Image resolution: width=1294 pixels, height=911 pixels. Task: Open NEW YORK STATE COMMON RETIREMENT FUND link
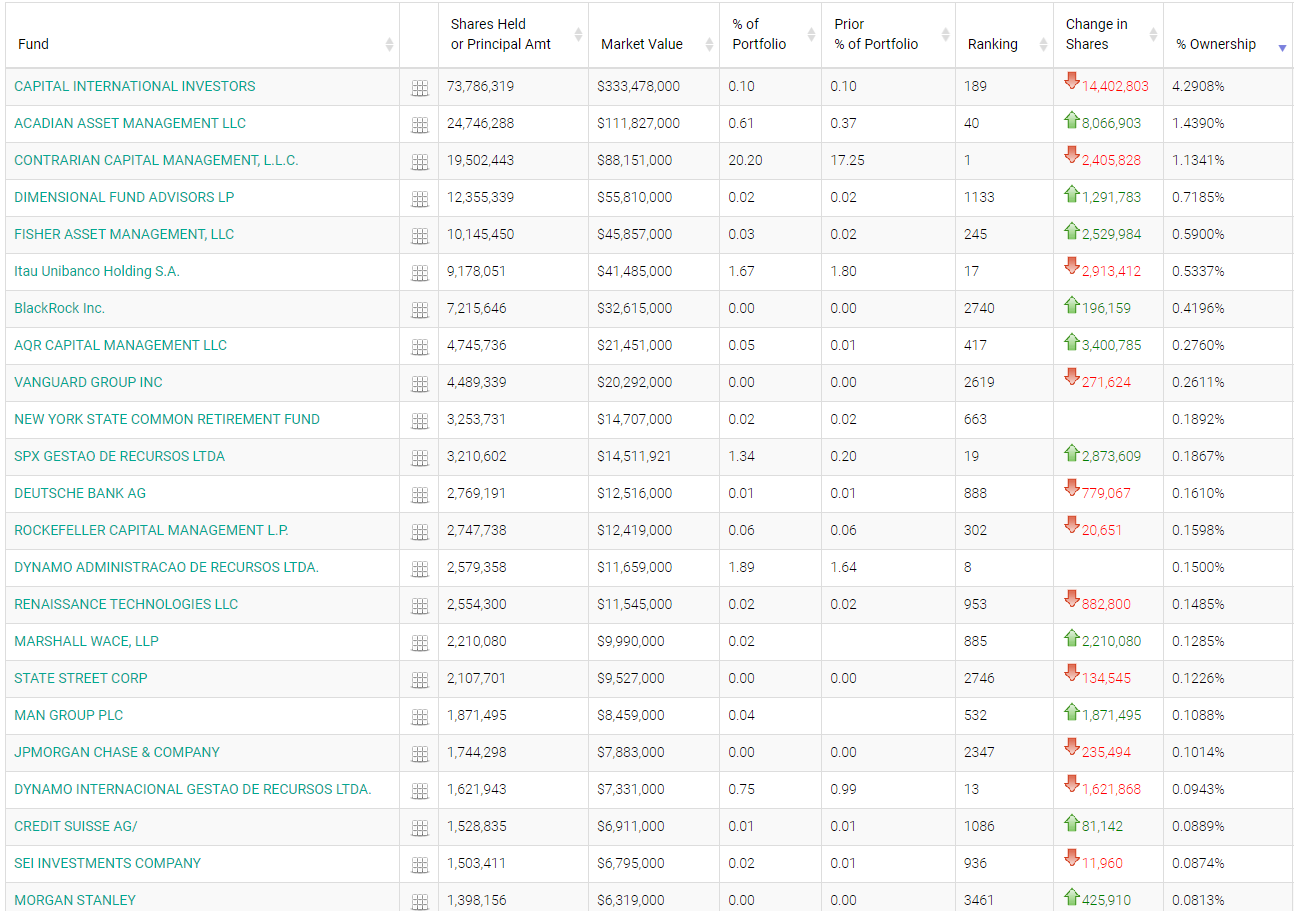167,419
